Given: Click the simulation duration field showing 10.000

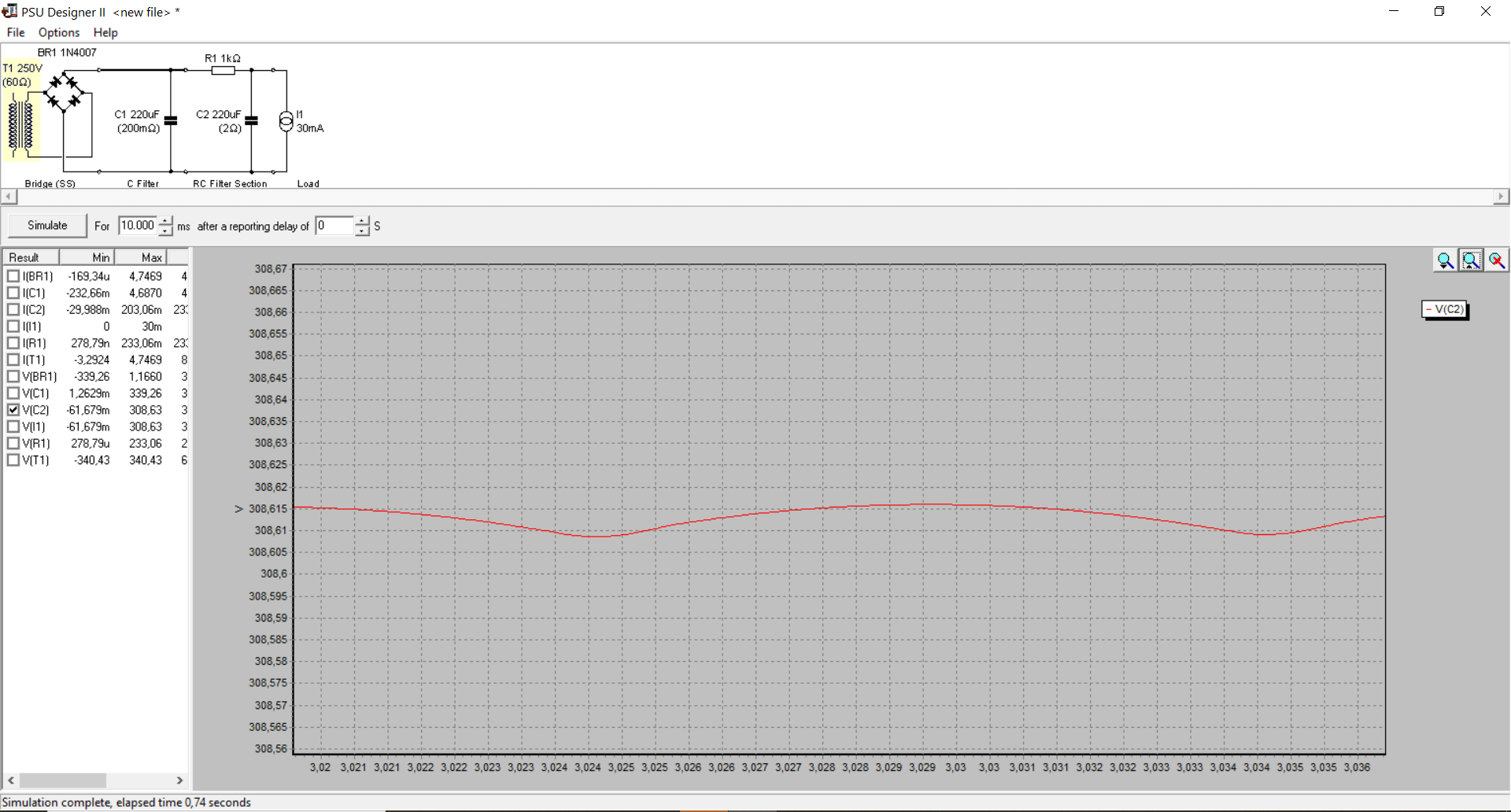Looking at the screenshot, I should (x=138, y=226).
